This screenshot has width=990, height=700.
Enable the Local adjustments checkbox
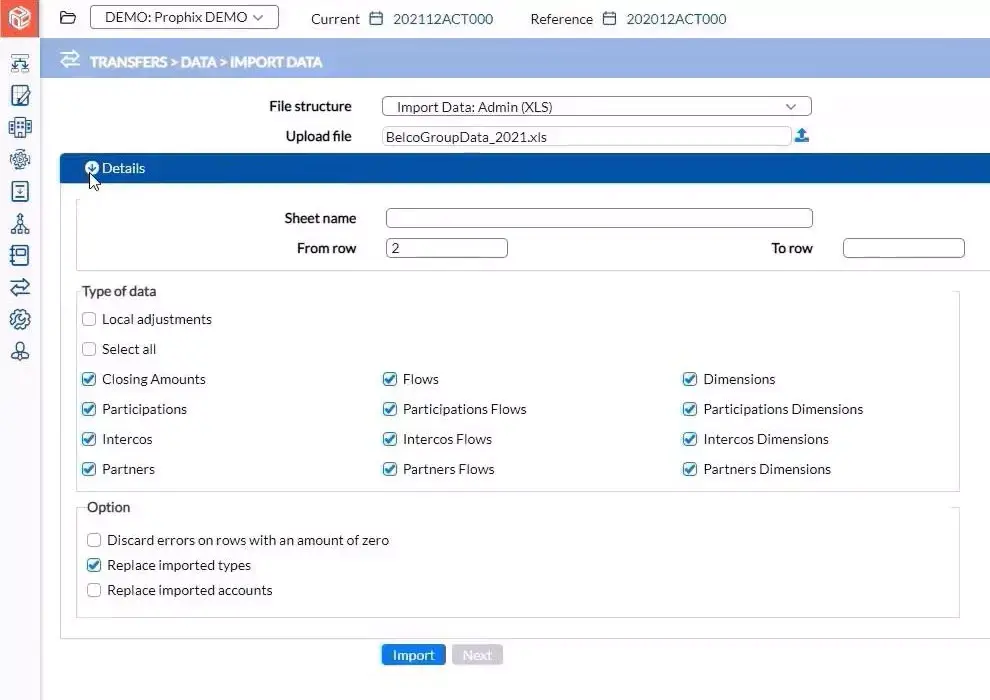coord(89,319)
